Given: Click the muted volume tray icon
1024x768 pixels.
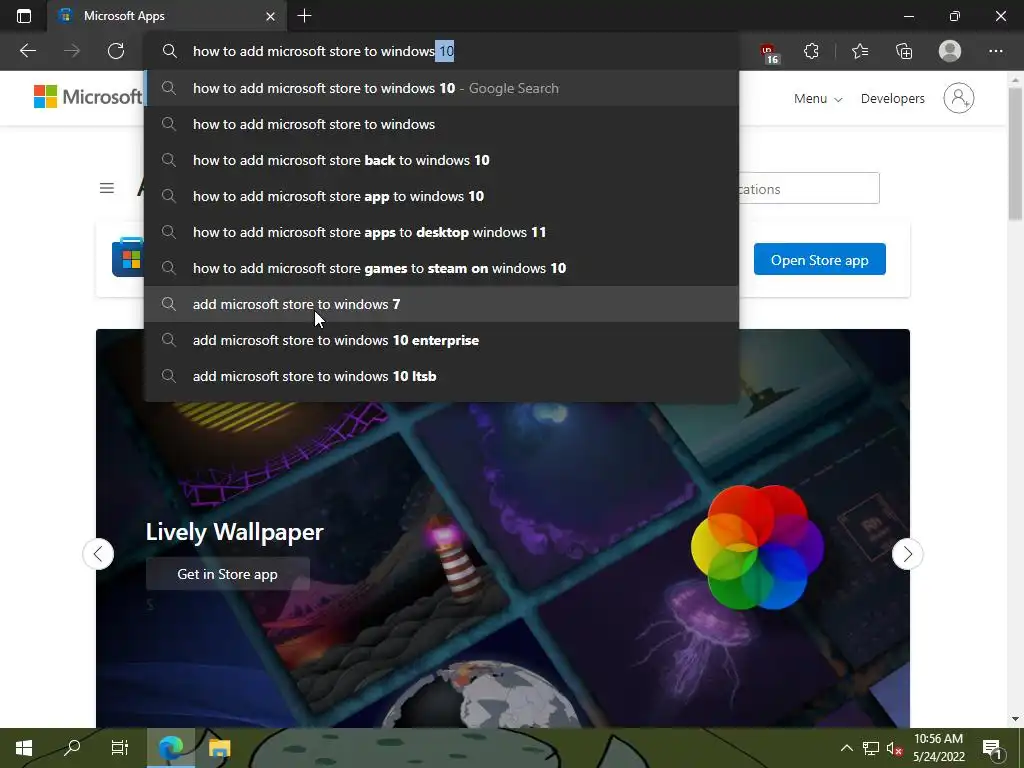Looking at the screenshot, I should pos(894,748).
